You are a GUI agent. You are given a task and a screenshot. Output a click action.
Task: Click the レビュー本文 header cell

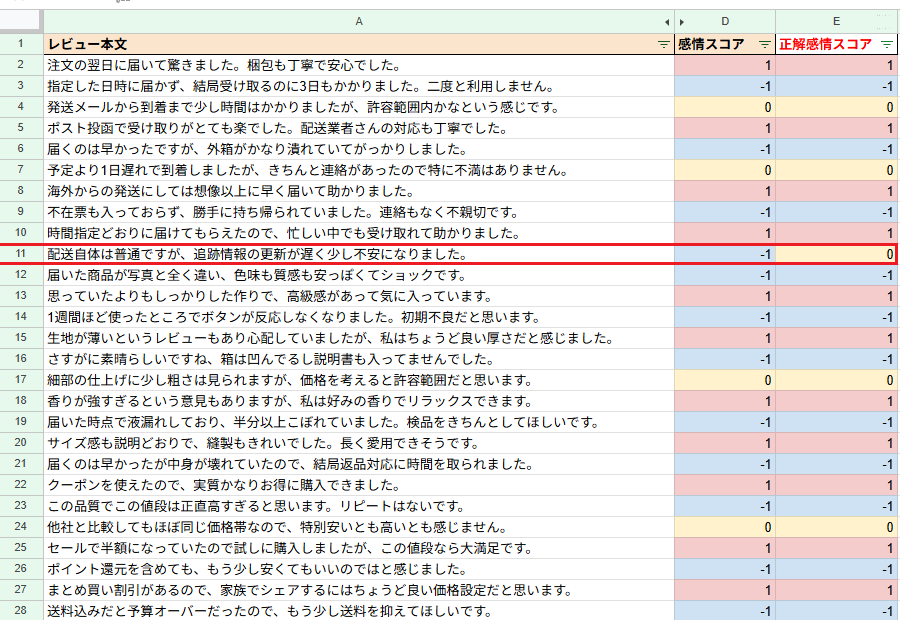[x=359, y=44]
